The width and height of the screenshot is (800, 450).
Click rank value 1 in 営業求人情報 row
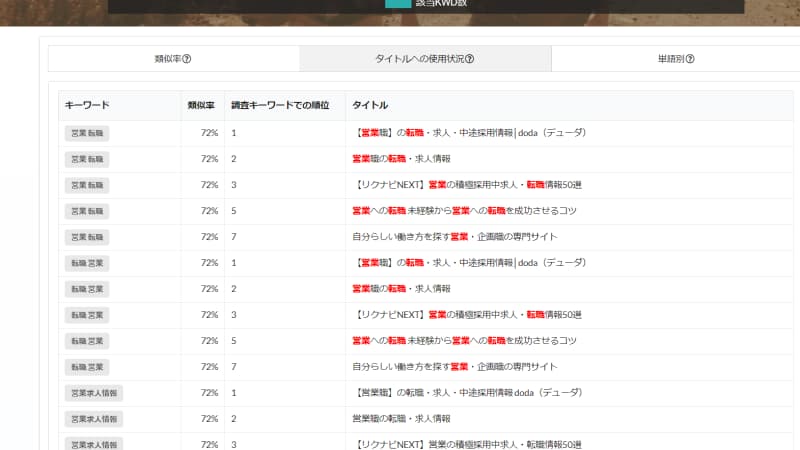[x=234, y=393]
